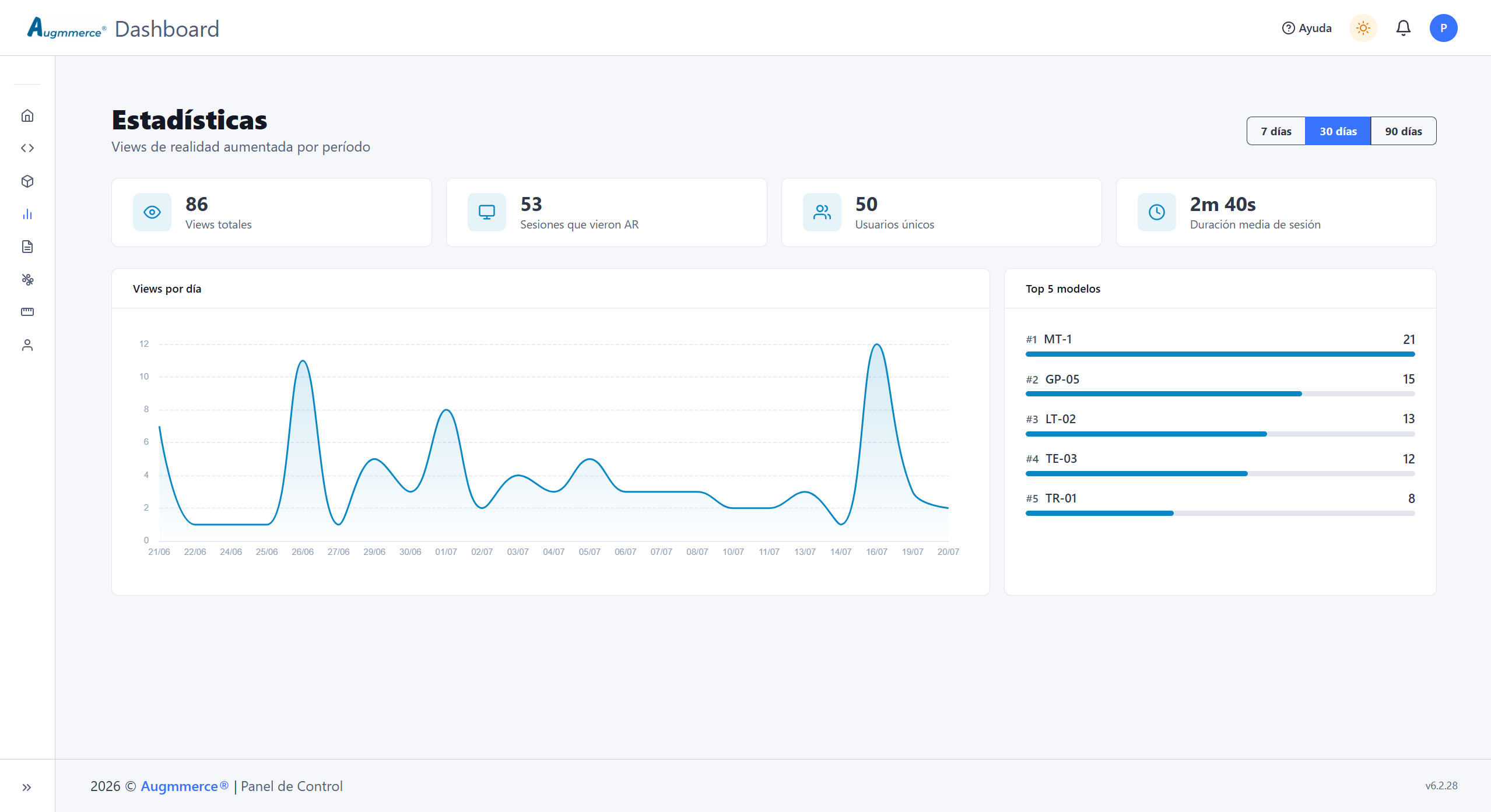Click the Augmmerce logo in header
The height and width of the screenshot is (812, 1491).
(x=66, y=28)
